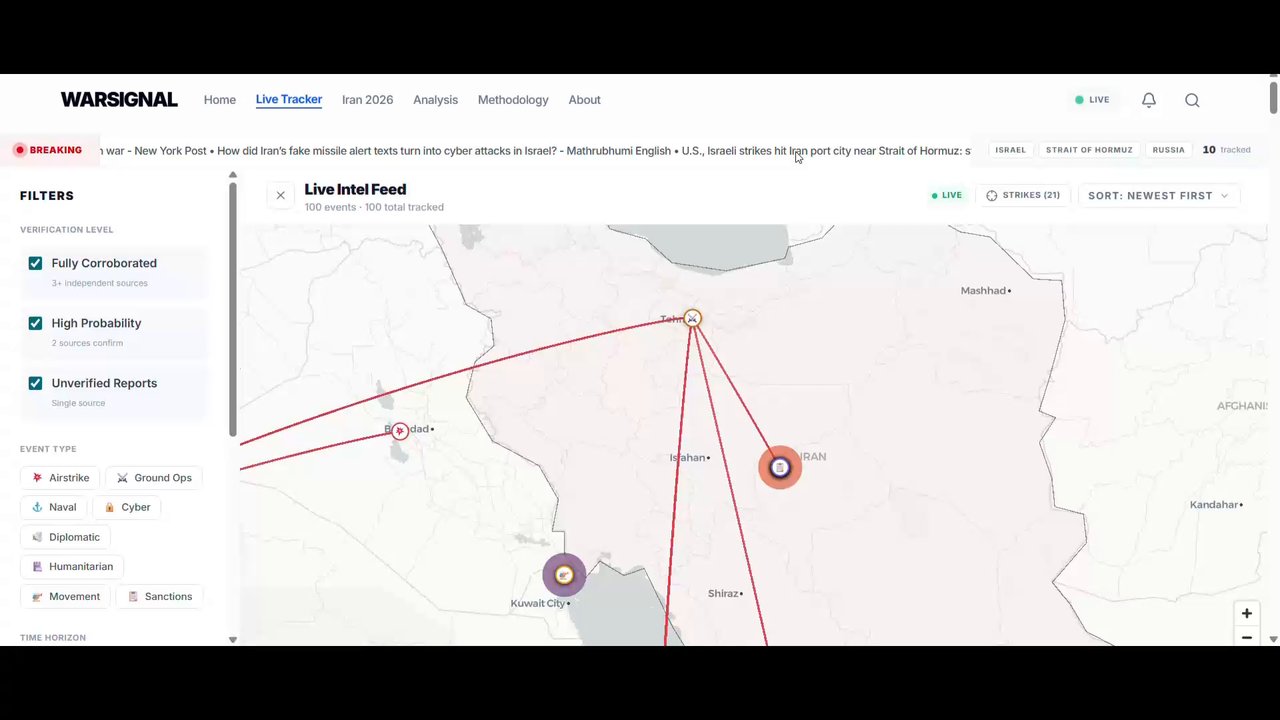
Task: Click the ISRAEL tracked tag
Action: point(1010,150)
